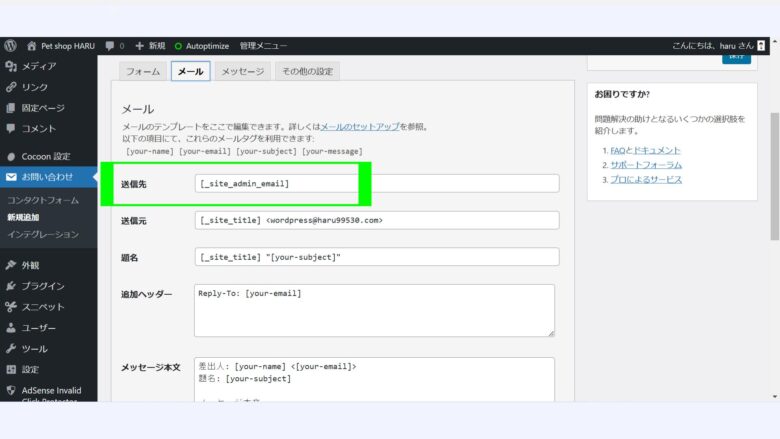The height and width of the screenshot is (439, 780).
Task: Open Autoptimize status circle menu
Action: pyautogui.click(x=178, y=46)
